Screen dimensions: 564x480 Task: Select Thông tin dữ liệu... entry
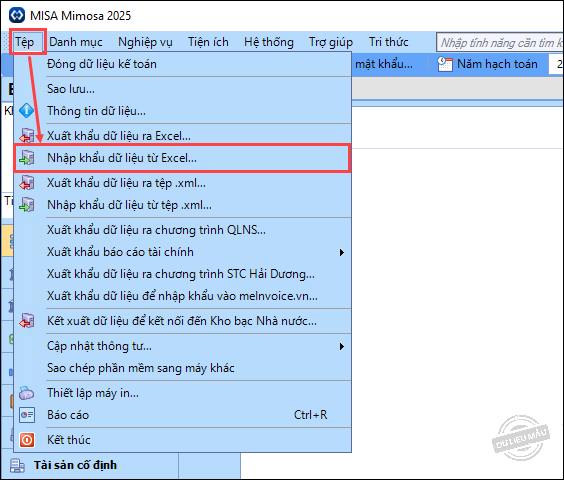click(182, 111)
